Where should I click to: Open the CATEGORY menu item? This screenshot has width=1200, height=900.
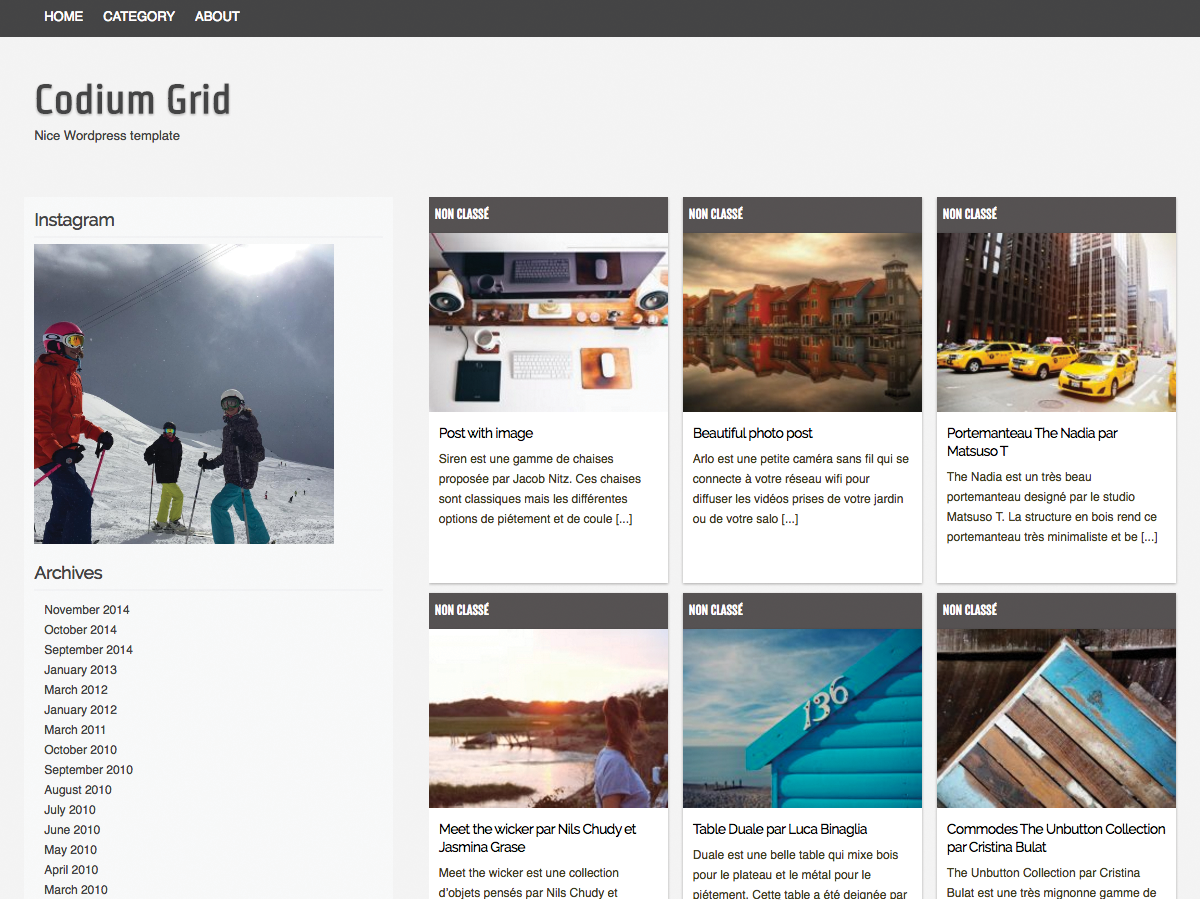point(138,16)
